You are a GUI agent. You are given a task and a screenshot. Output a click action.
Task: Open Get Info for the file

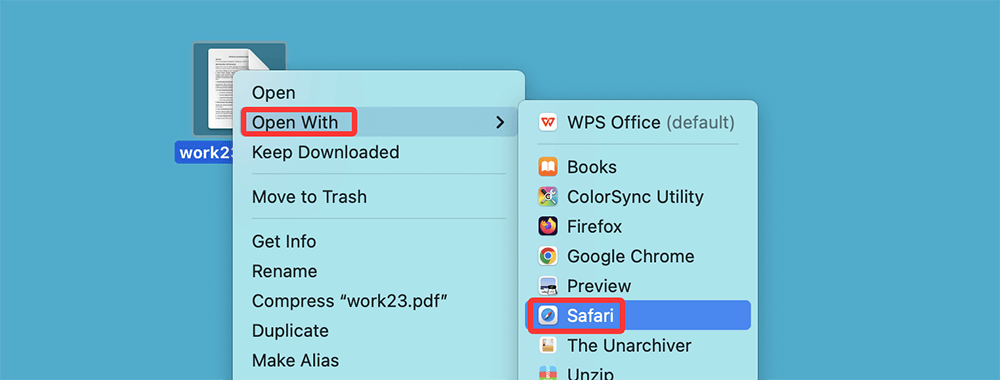click(x=284, y=242)
